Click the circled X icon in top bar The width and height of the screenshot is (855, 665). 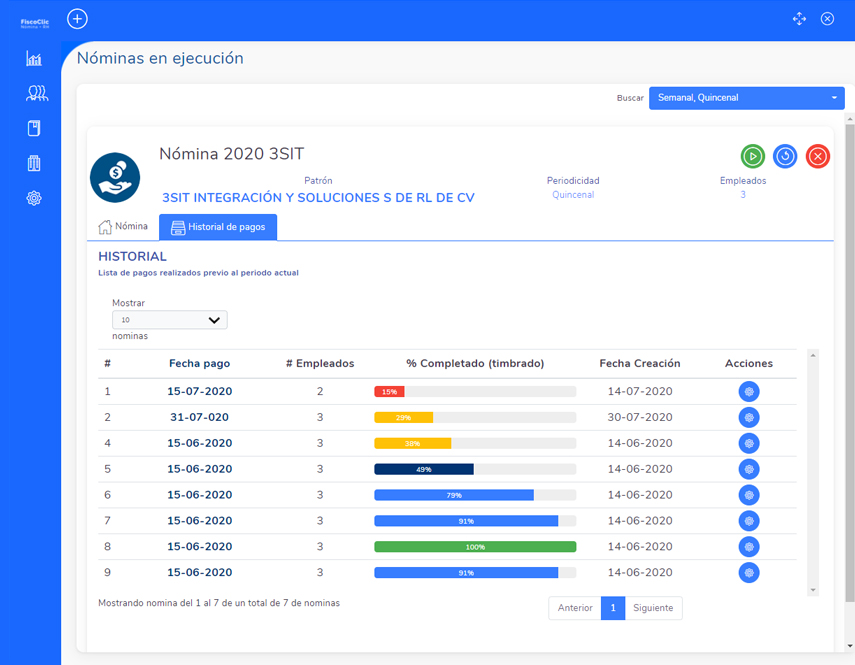click(827, 19)
